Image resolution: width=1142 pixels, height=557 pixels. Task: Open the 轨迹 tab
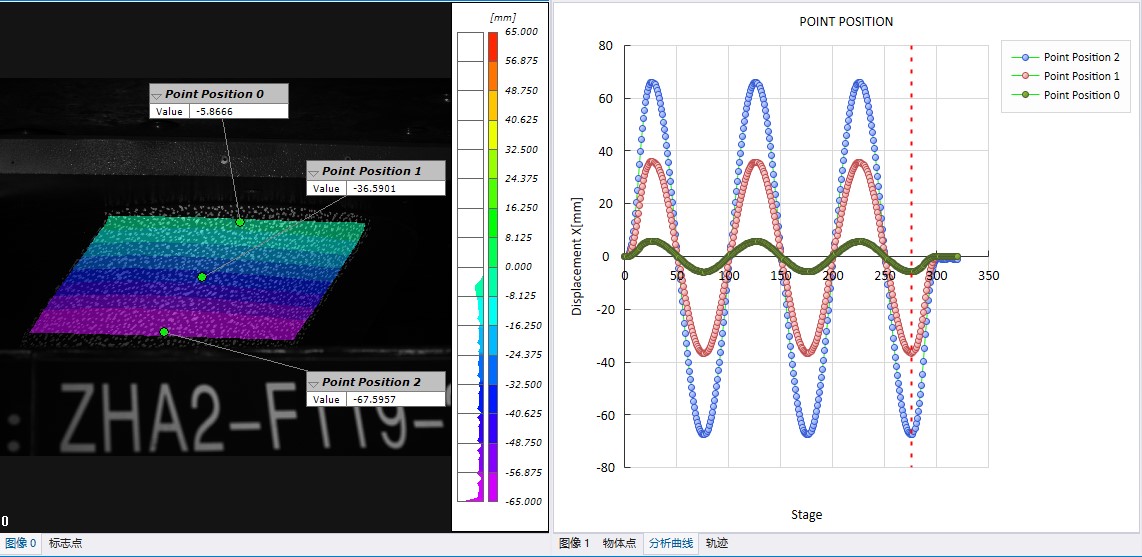pos(717,544)
